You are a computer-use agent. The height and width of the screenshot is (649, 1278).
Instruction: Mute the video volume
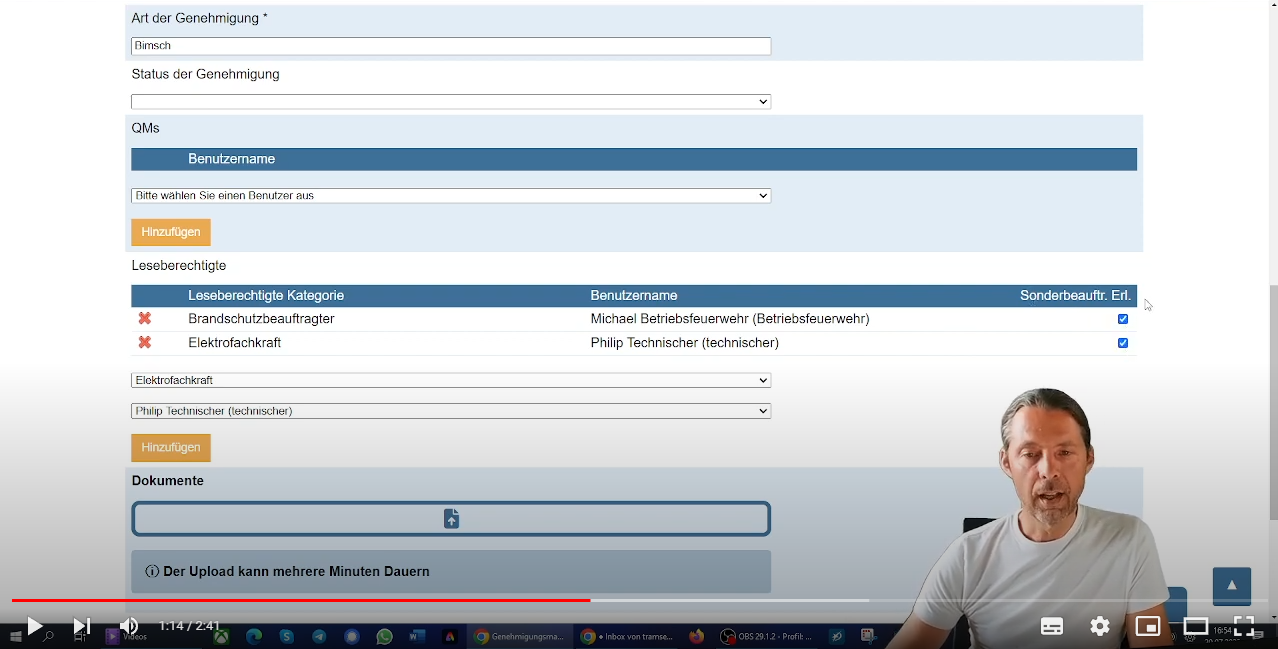pos(129,627)
